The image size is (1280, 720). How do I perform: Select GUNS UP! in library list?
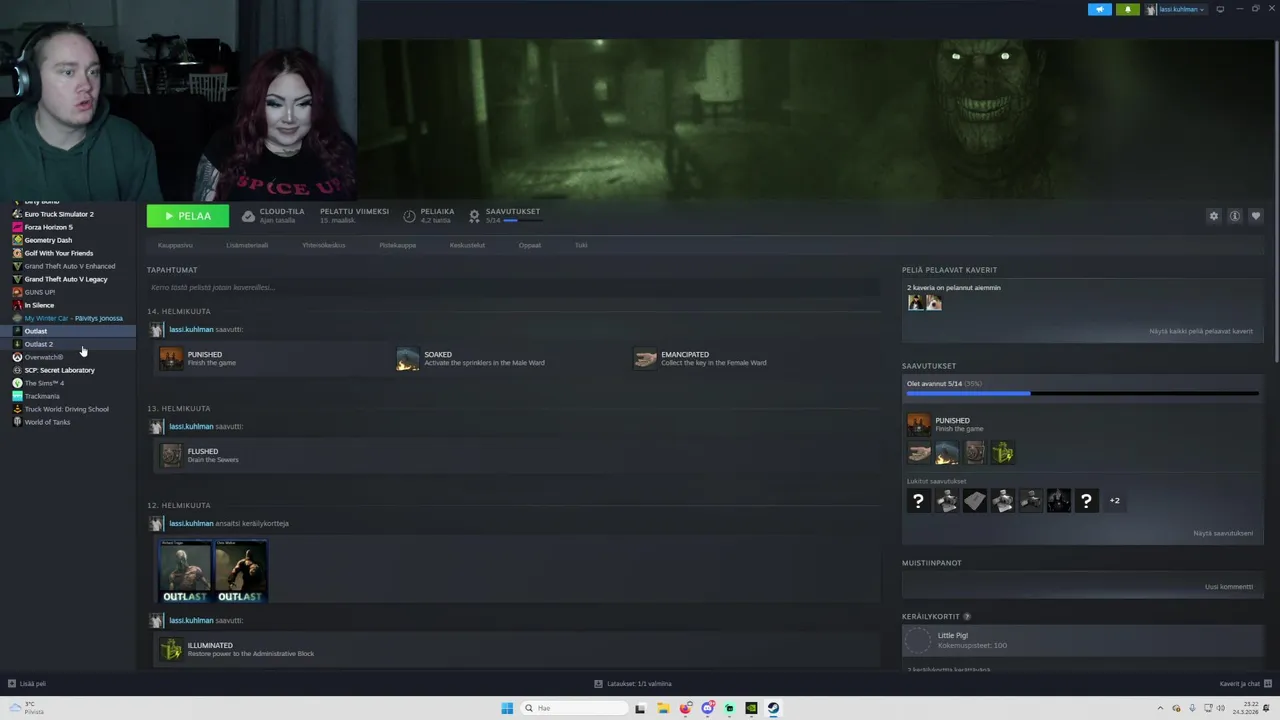click(40, 292)
